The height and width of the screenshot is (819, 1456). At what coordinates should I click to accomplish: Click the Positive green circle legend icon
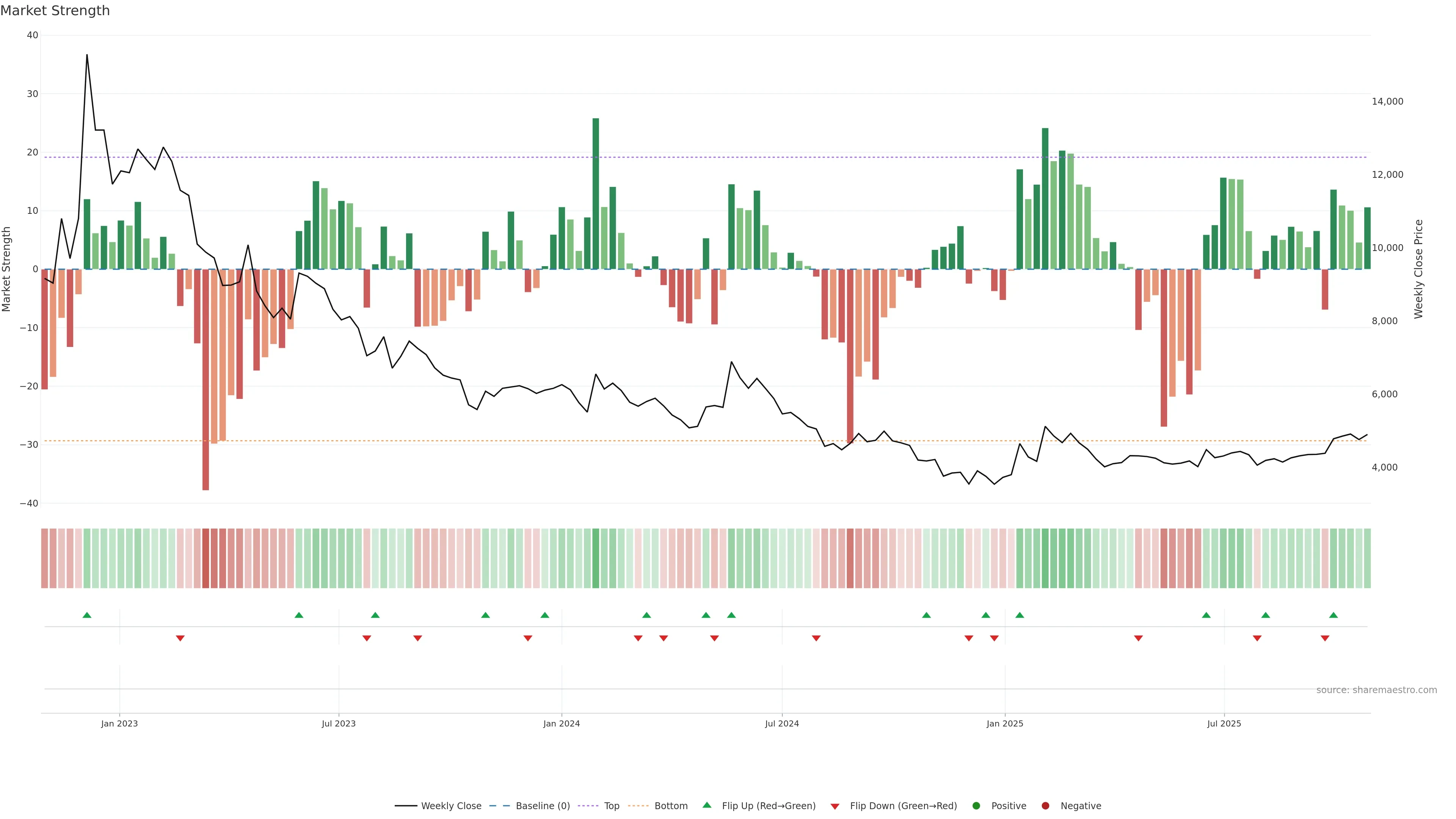click(976, 806)
